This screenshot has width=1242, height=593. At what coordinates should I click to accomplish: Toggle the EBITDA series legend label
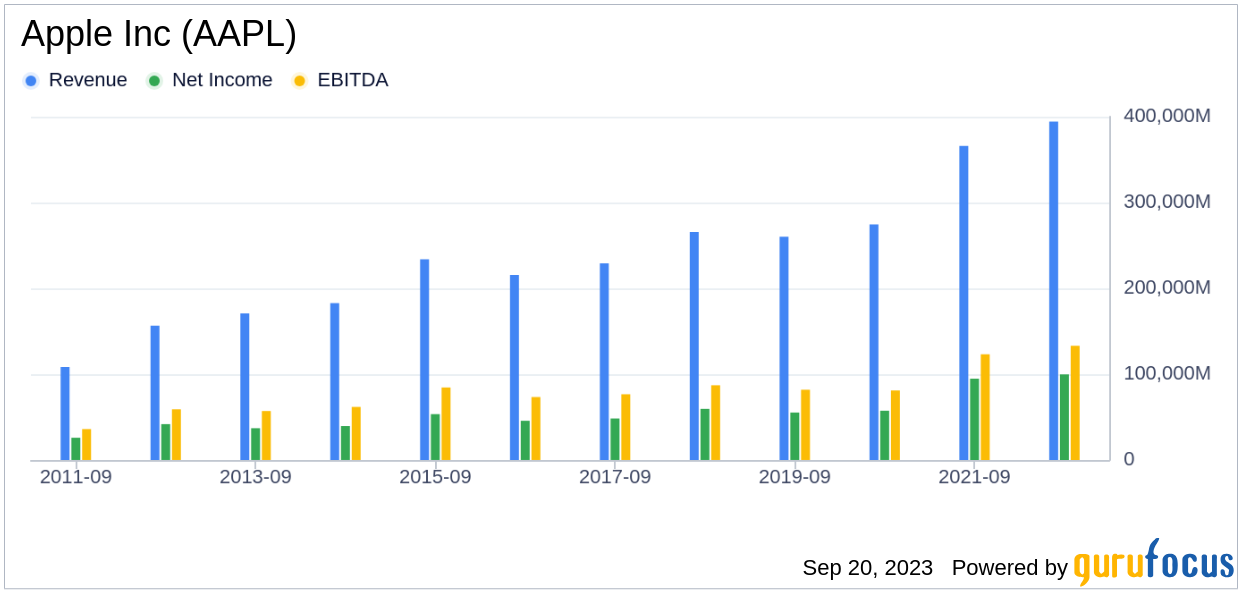[353, 80]
